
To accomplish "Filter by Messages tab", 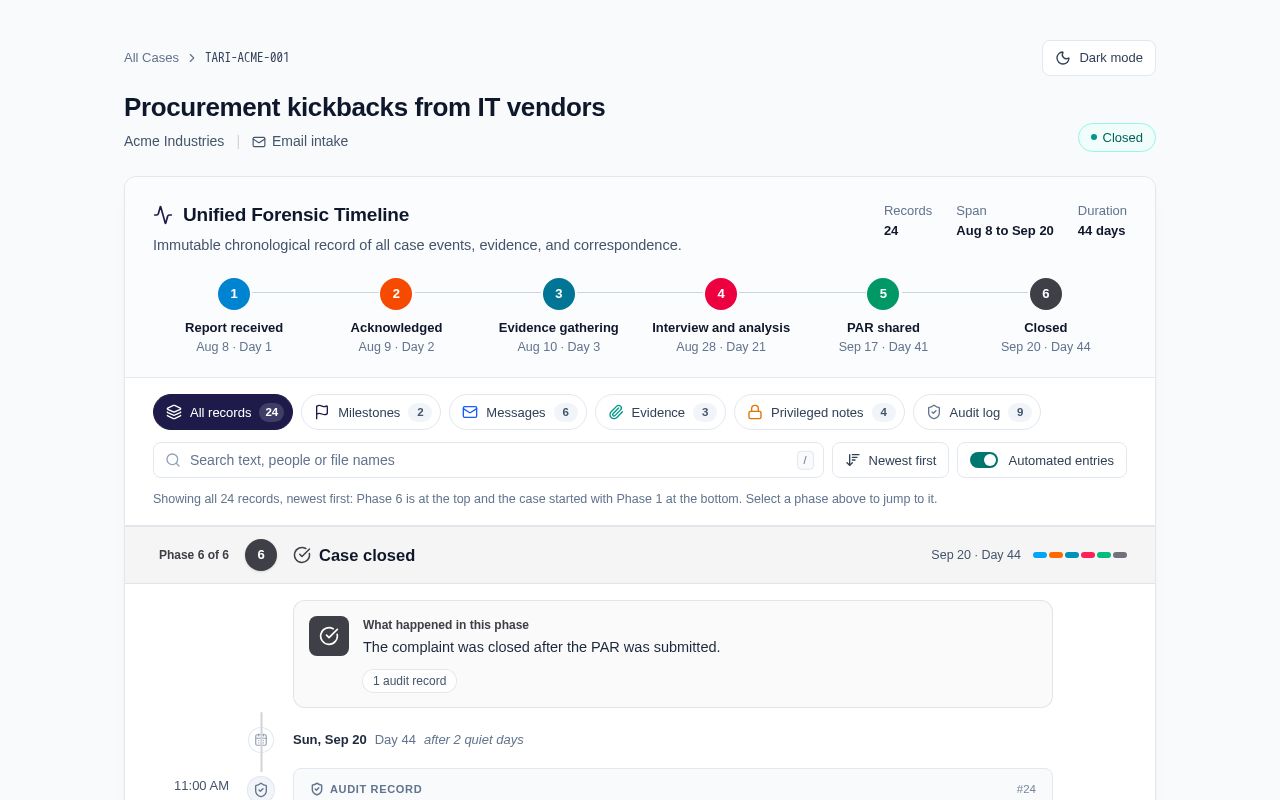I will pyautogui.click(x=518, y=412).
